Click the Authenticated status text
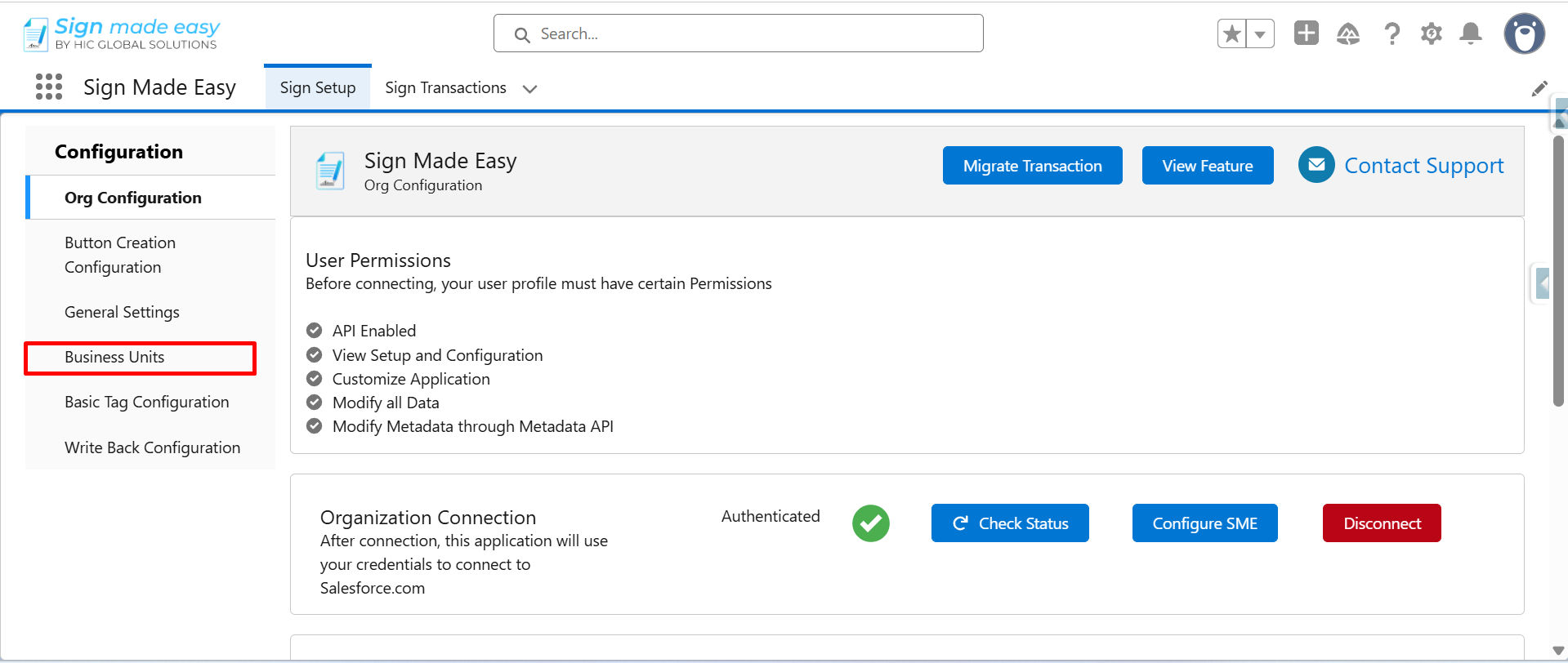This screenshot has height=663, width=1568. (x=771, y=516)
